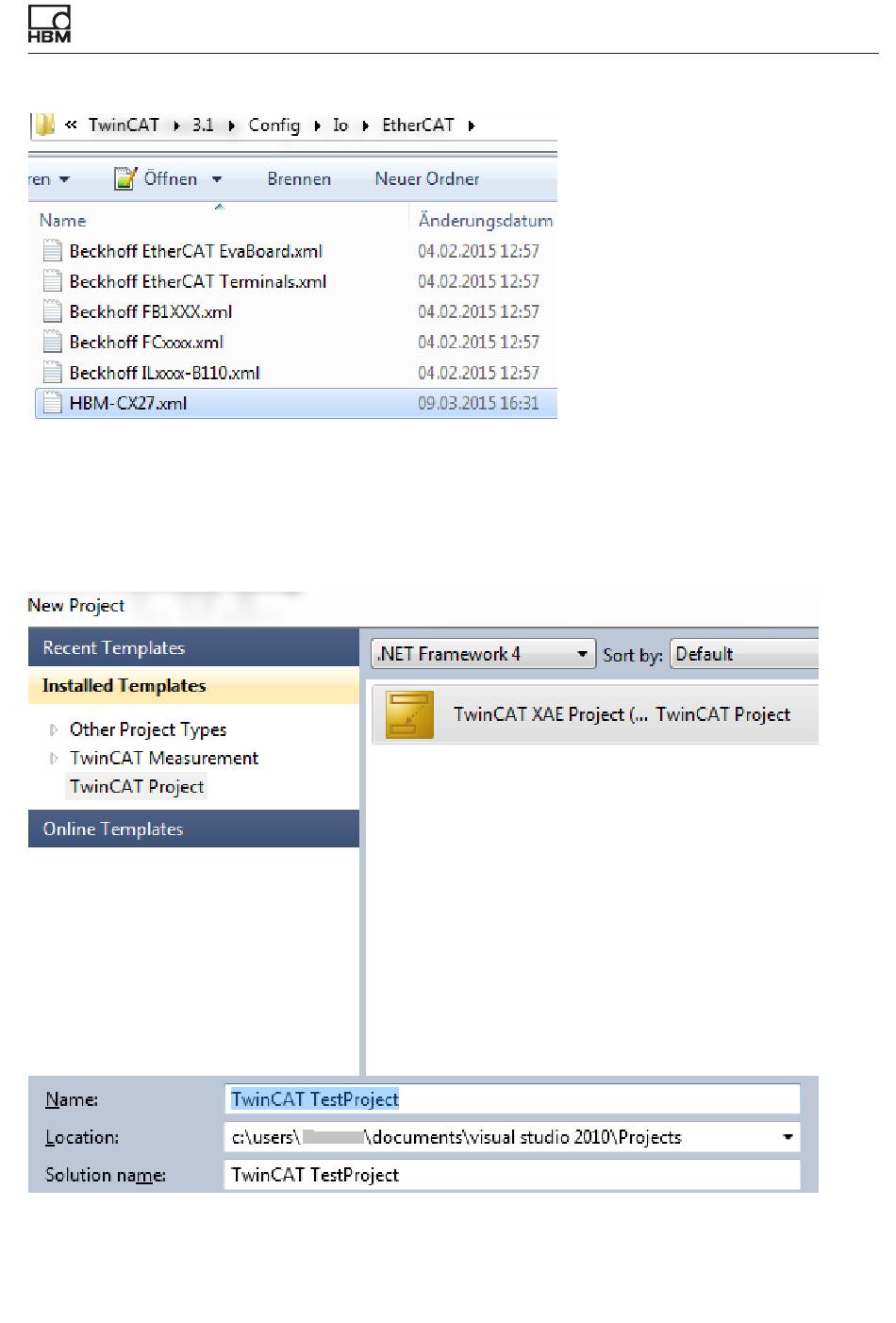896x1323 pixels.
Task: Click the Öffnen toolbar icon
Action: tap(125, 178)
